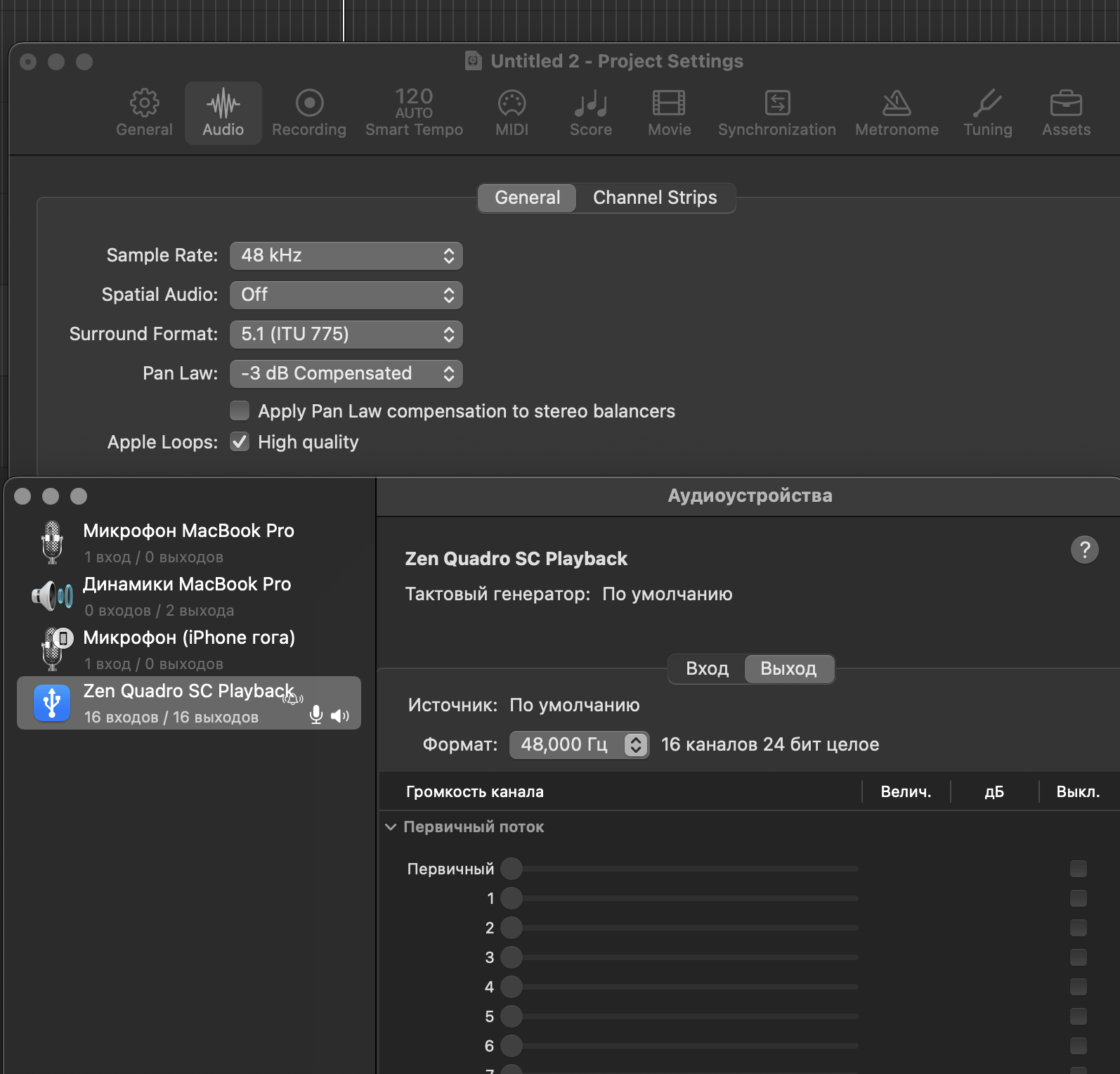This screenshot has height=1074, width=1120.
Task: Uncheck Apple Loops High quality checkbox
Action: pyautogui.click(x=240, y=442)
